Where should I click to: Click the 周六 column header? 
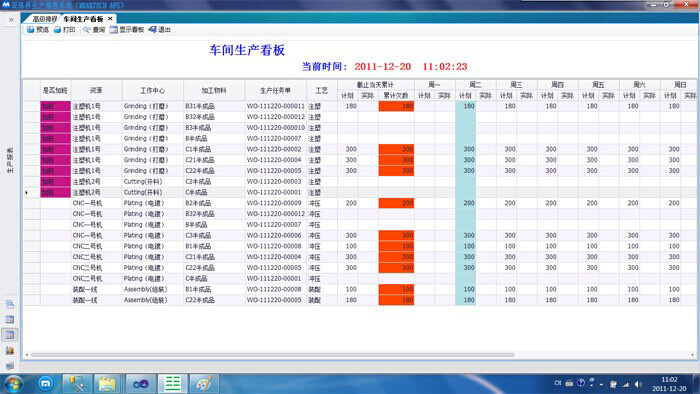640,85
